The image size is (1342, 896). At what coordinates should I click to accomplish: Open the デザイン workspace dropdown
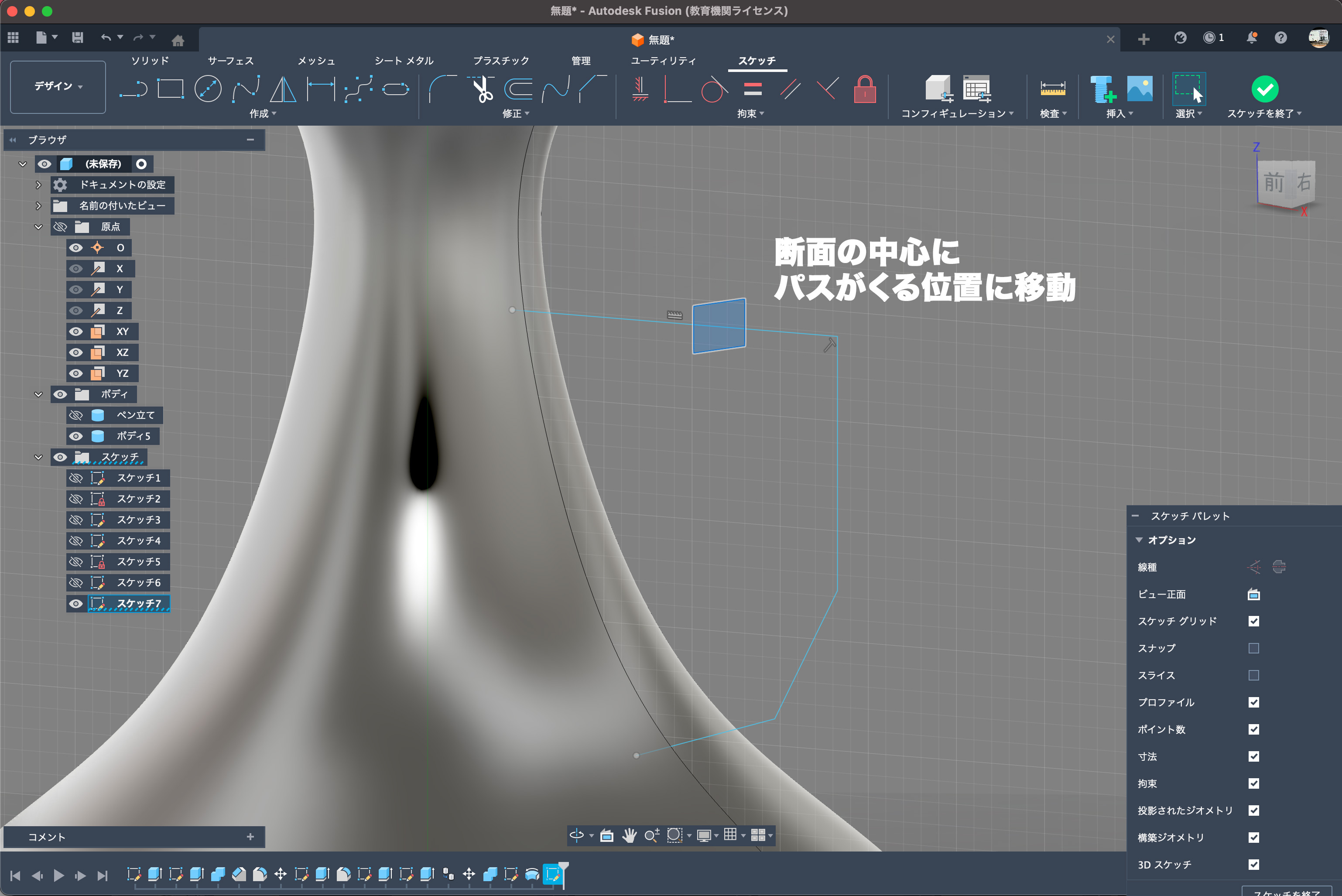point(58,86)
